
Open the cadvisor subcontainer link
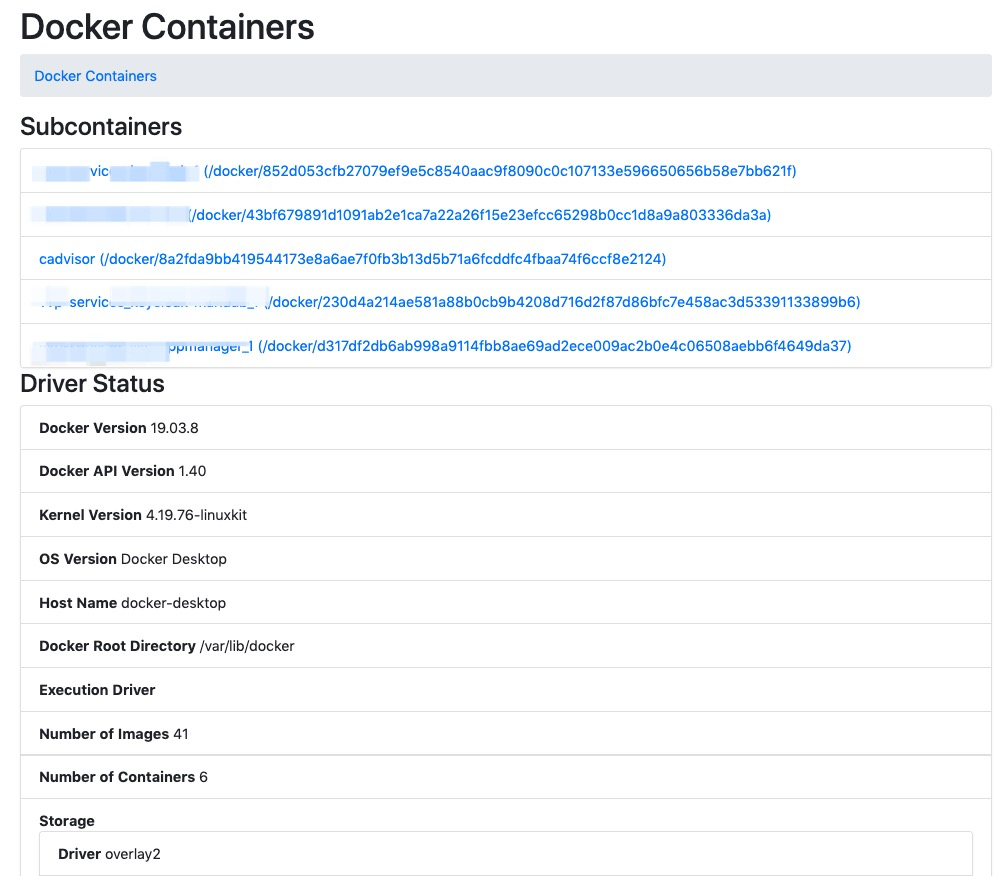352,259
